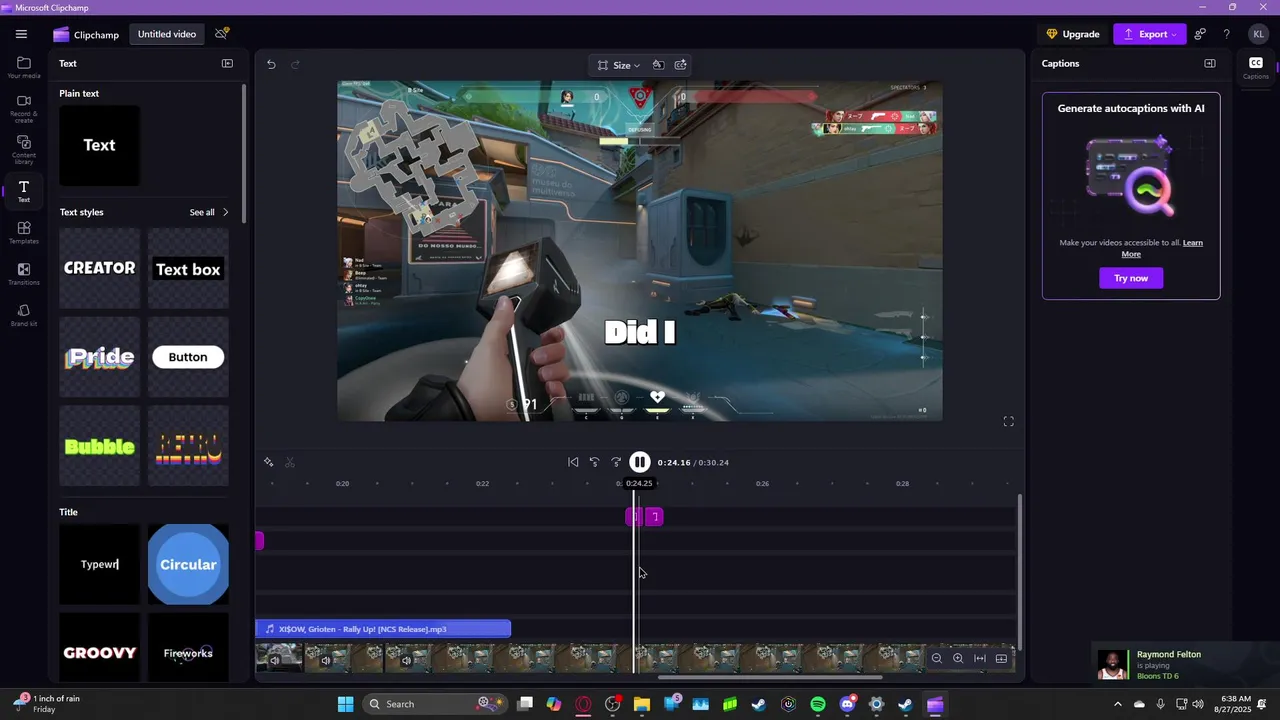Choose the Pride text style

click(99, 357)
